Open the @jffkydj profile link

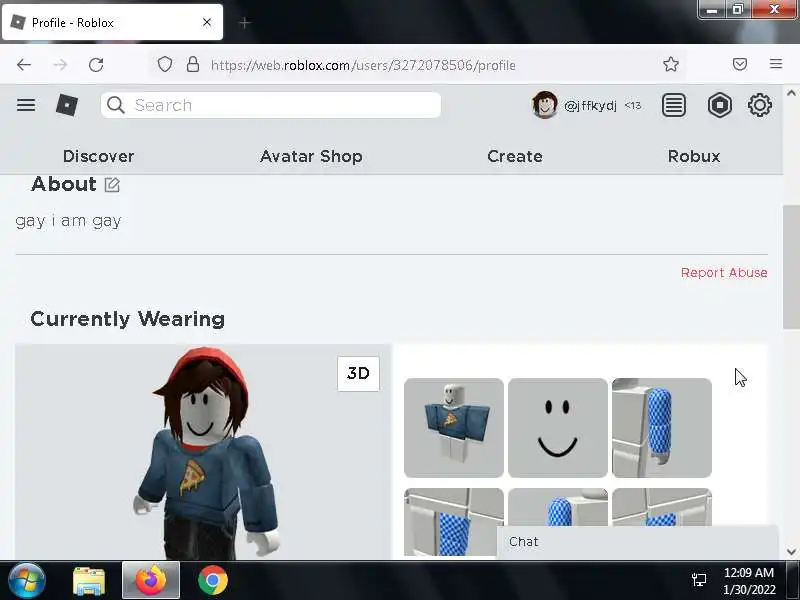coord(590,106)
